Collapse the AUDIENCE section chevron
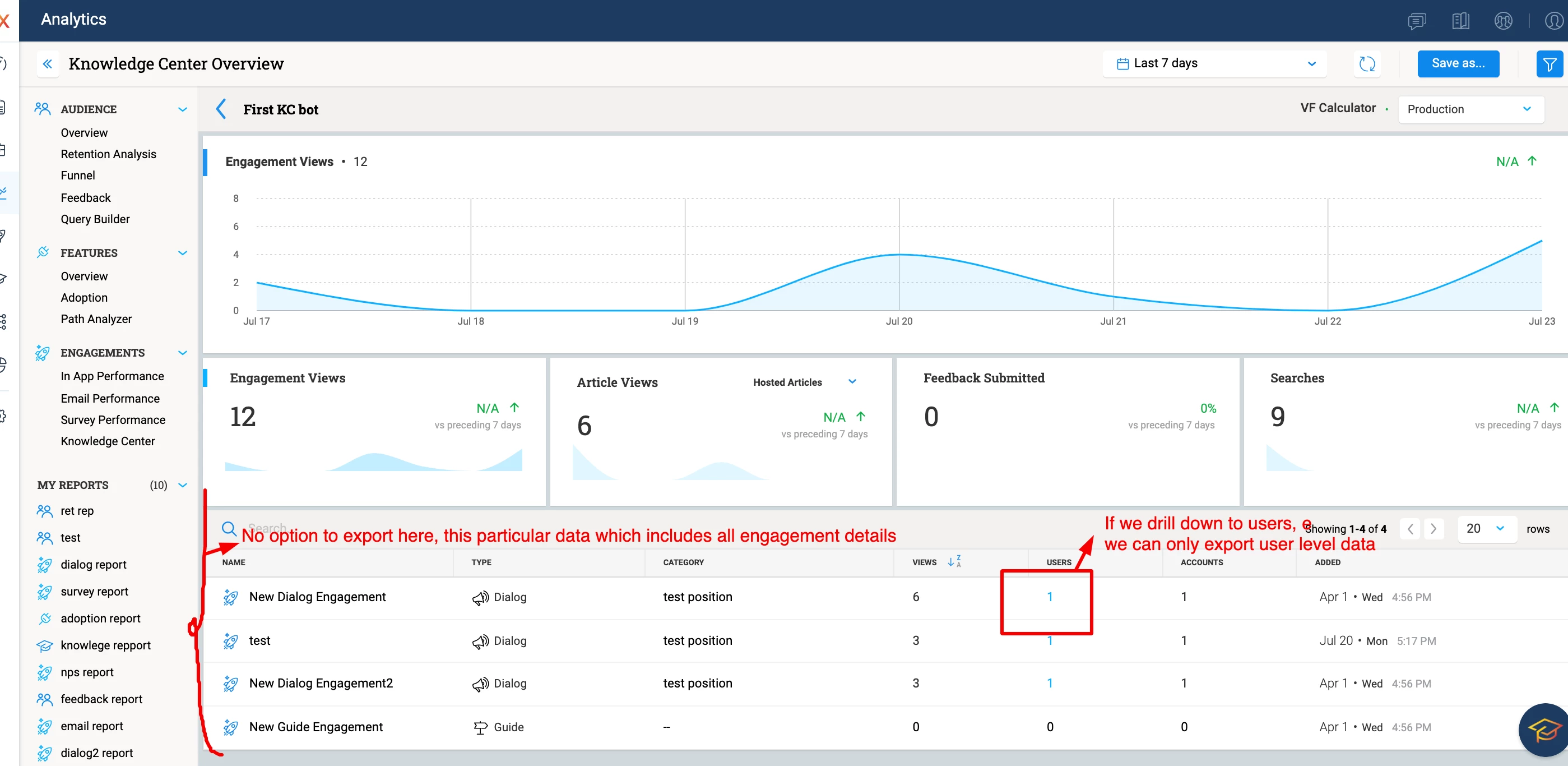Viewport: 1568px width, 766px height. 182,109
